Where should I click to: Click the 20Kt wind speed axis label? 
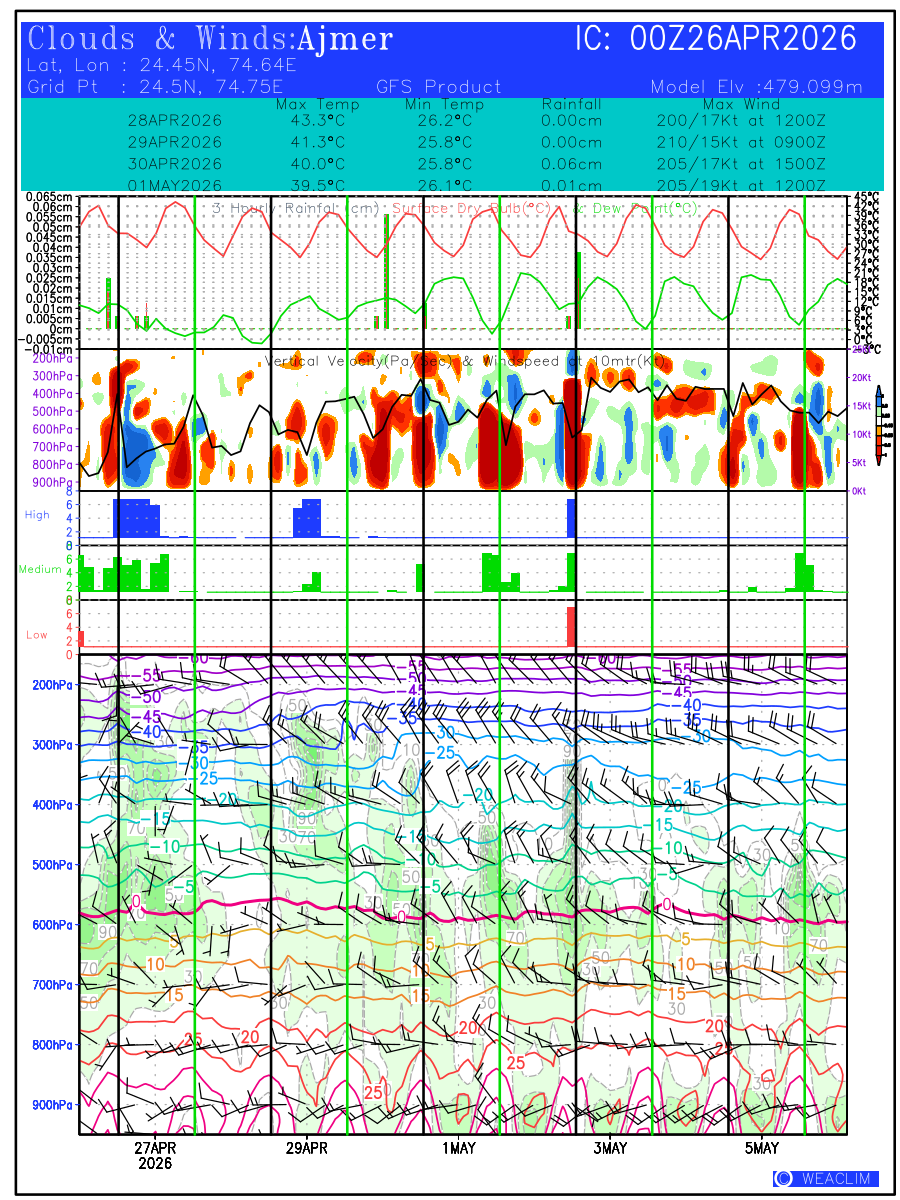point(862,378)
